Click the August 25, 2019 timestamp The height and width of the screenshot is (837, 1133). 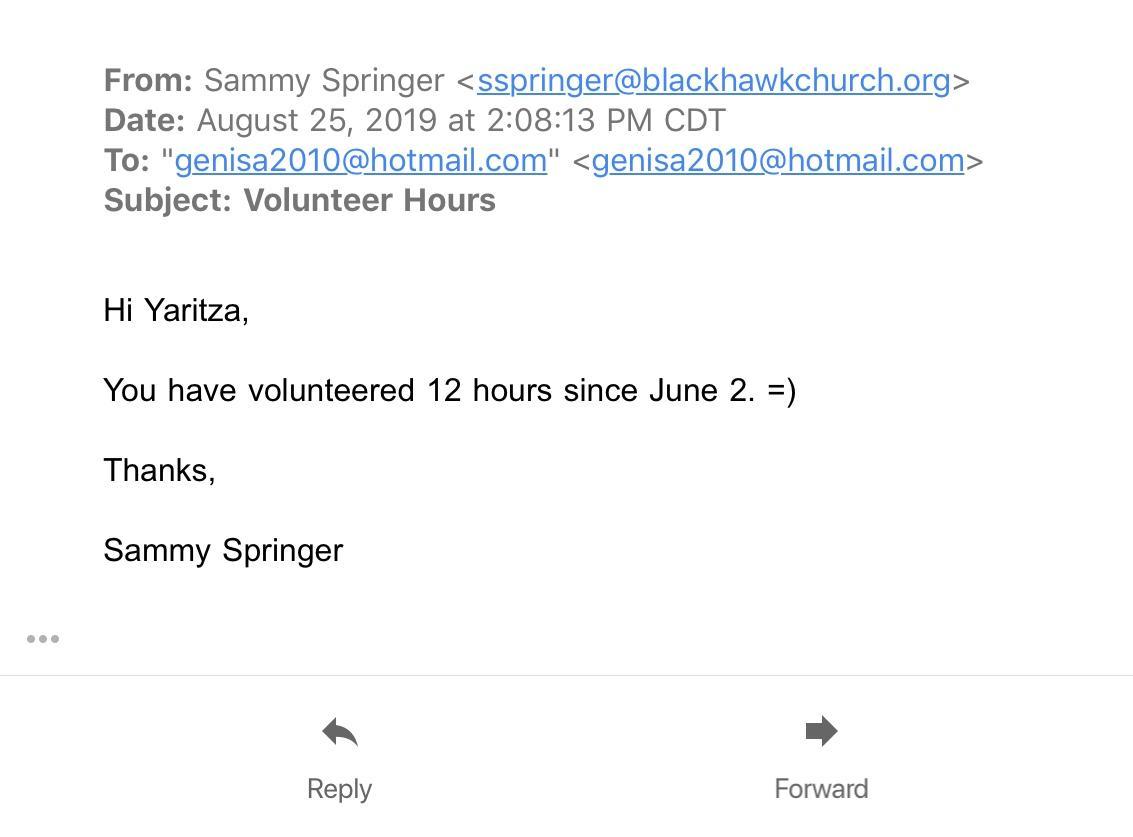(x=461, y=121)
